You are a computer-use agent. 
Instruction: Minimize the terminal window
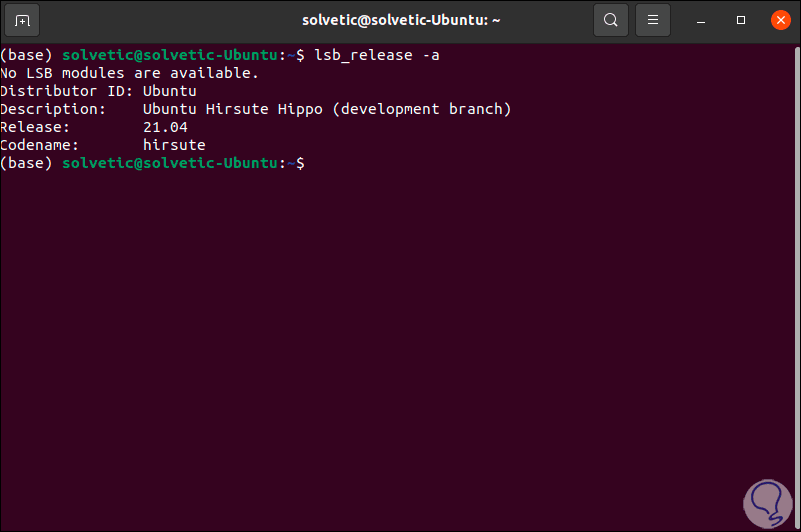point(704,20)
